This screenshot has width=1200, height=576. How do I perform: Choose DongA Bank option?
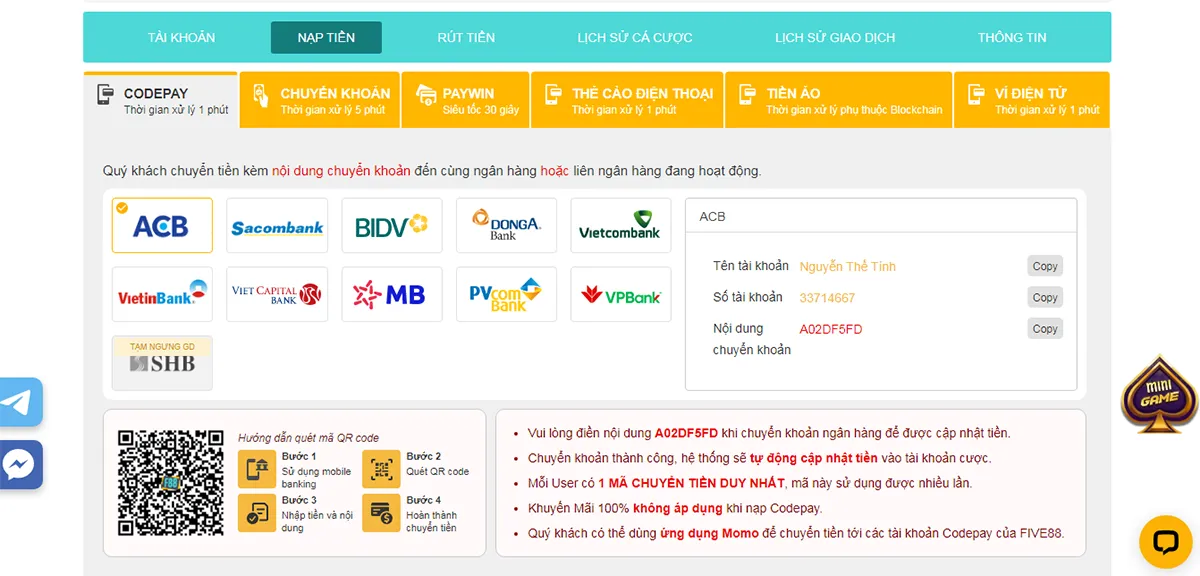pyautogui.click(x=506, y=225)
